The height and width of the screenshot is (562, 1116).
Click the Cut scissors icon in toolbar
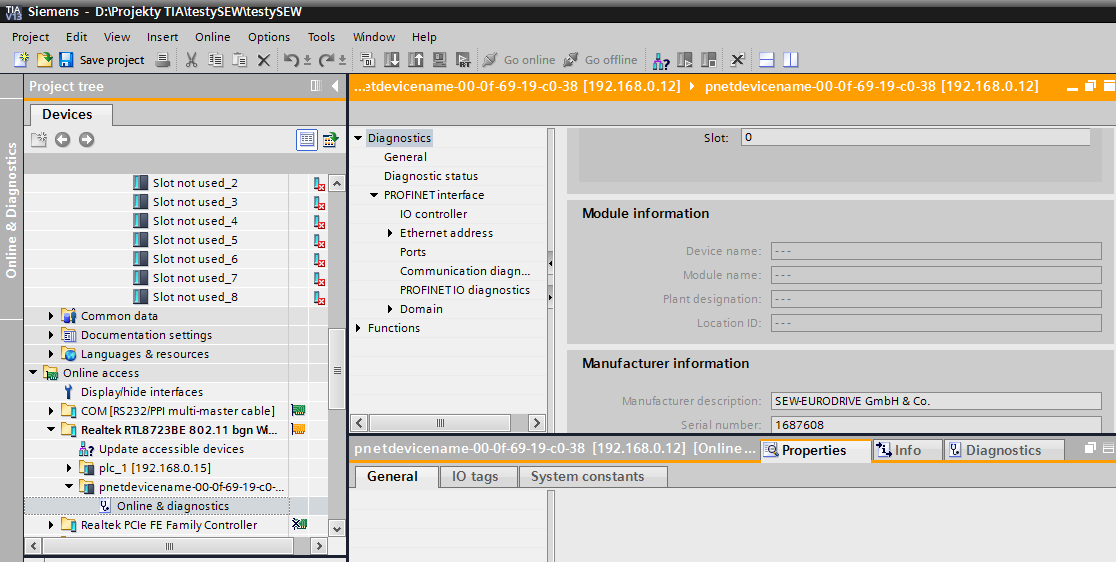pos(191,60)
